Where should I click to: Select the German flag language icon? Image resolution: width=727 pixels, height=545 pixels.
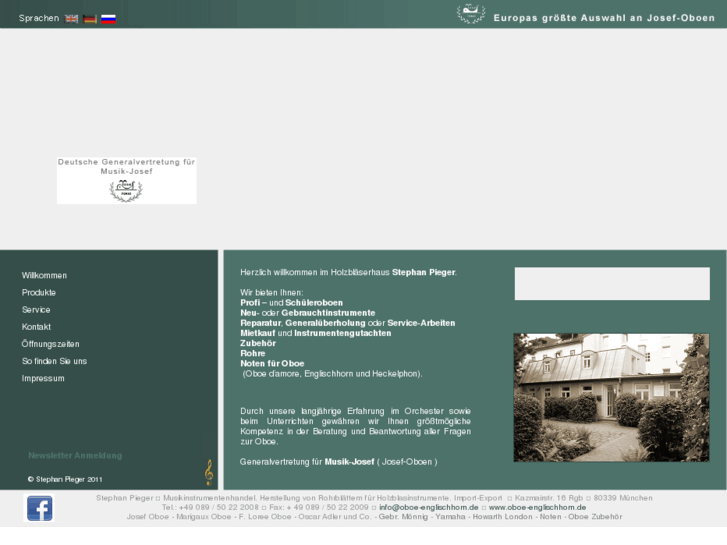(90, 19)
